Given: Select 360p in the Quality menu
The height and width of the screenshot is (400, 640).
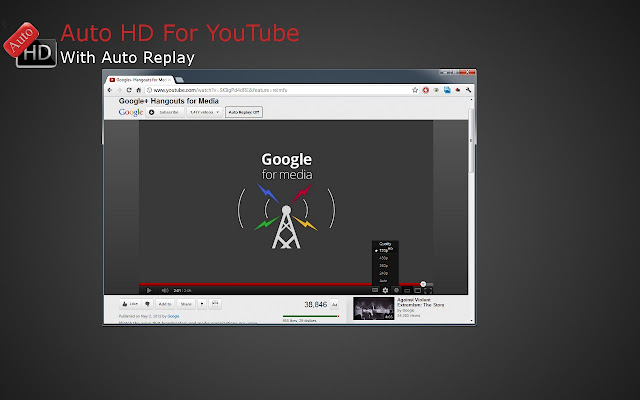Looking at the screenshot, I should [x=384, y=266].
